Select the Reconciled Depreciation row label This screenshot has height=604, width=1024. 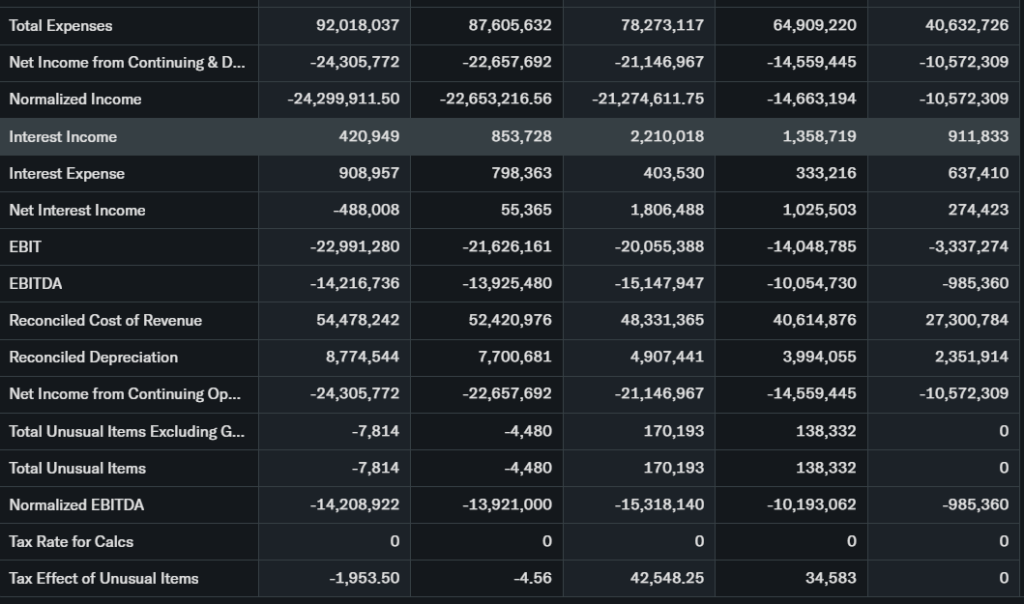point(93,357)
